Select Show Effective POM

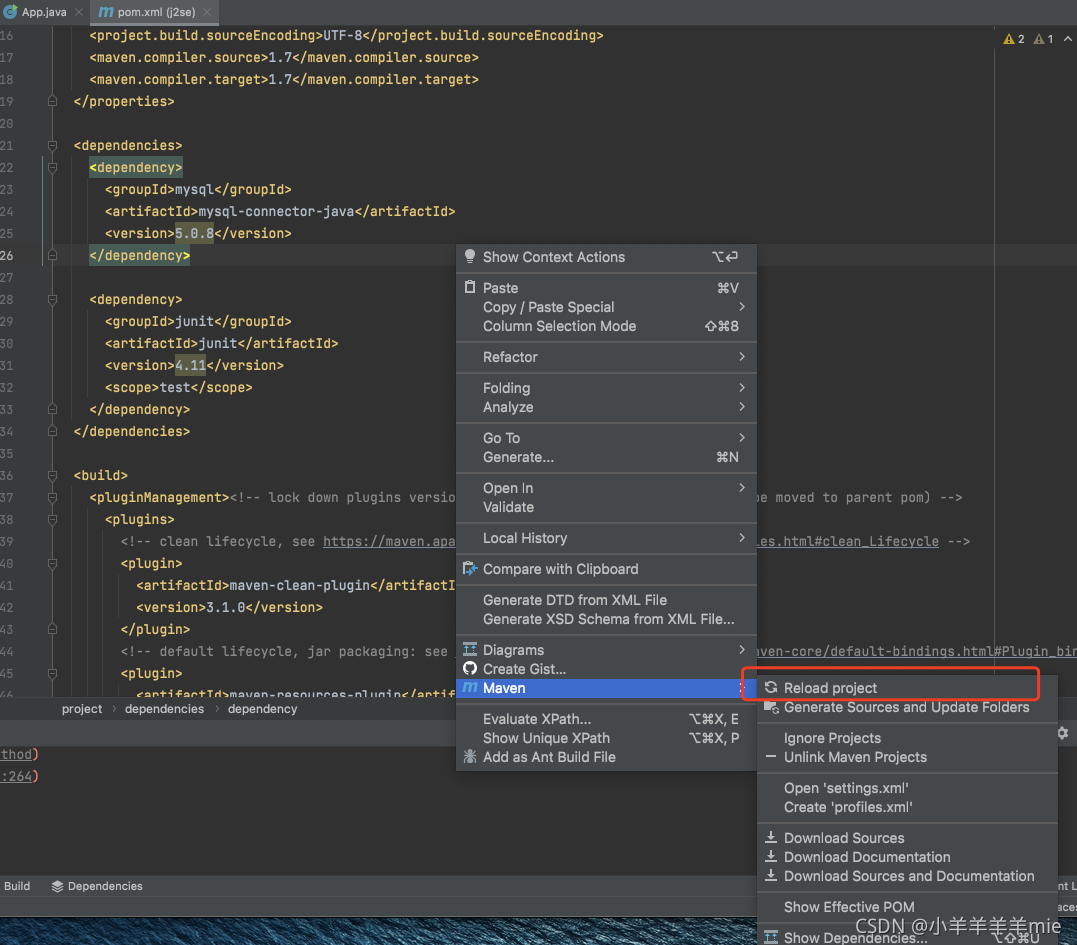click(x=907, y=907)
